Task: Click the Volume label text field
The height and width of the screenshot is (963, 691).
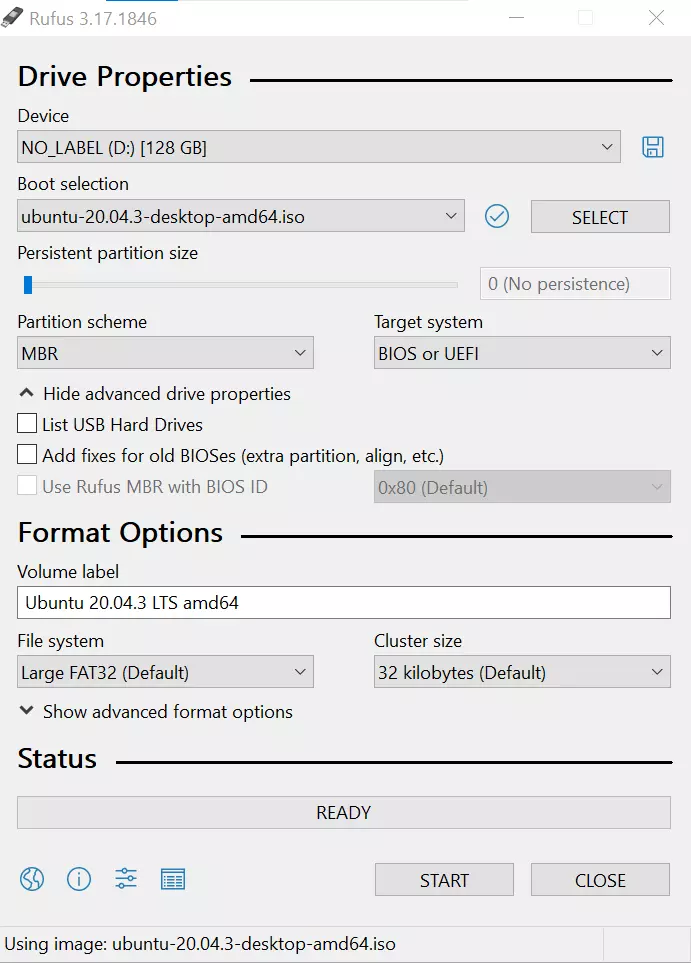Action: pyautogui.click(x=343, y=602)
